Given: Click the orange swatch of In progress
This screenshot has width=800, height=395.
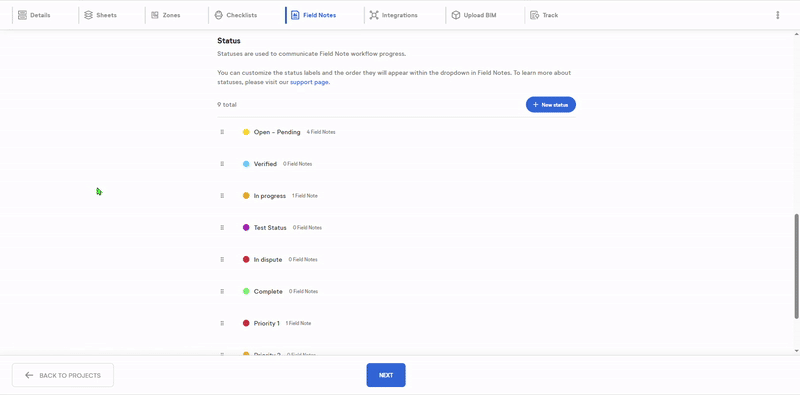Looking at the screenshot, I should [x=246, y=195].
